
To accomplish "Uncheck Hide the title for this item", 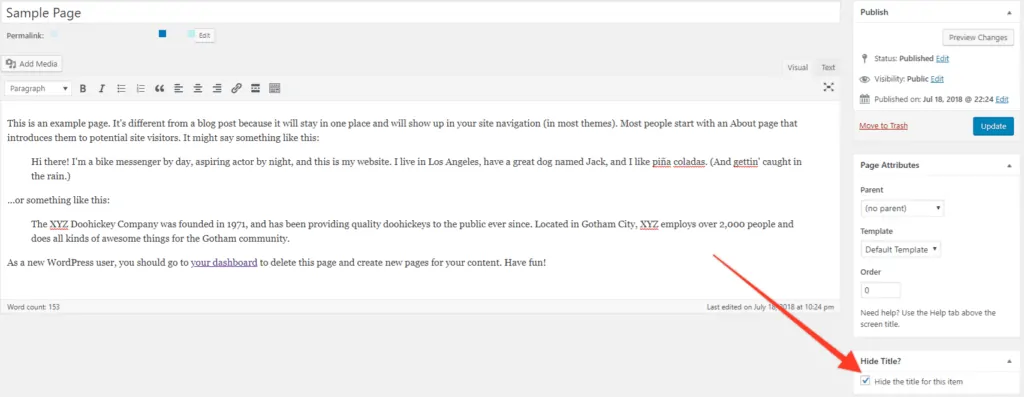I will [866, 381].
